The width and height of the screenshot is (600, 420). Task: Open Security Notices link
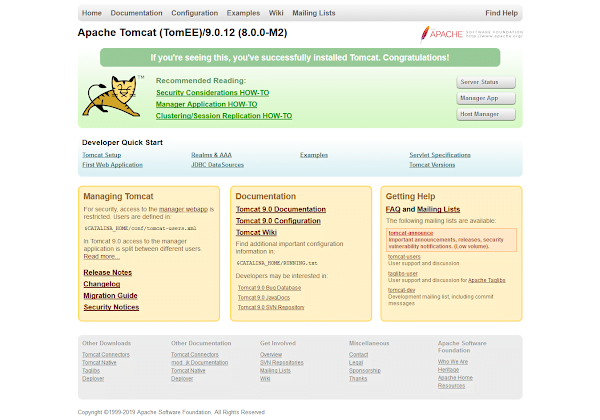[x=111, y=307]
